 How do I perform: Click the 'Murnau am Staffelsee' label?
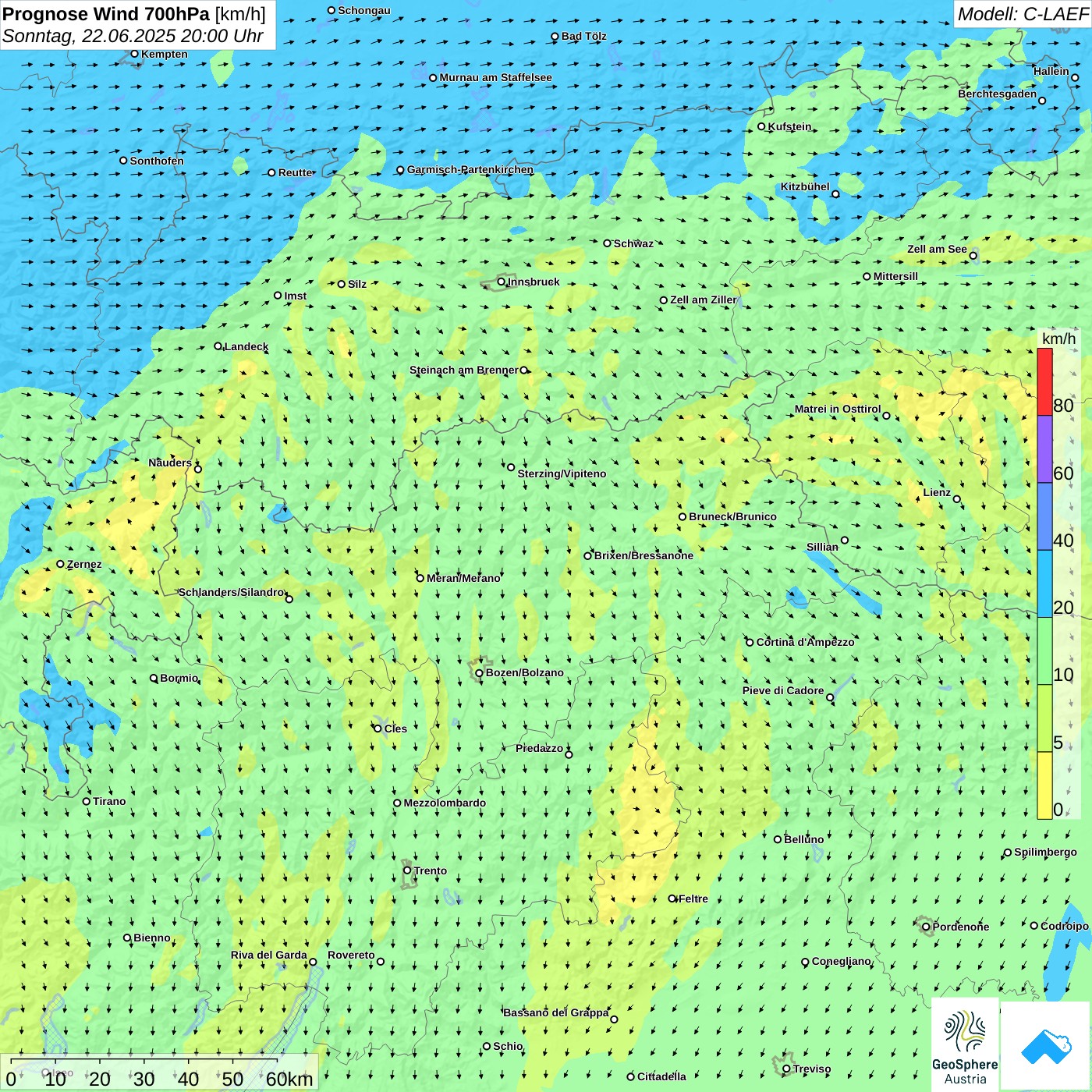[x=495, y=77]
